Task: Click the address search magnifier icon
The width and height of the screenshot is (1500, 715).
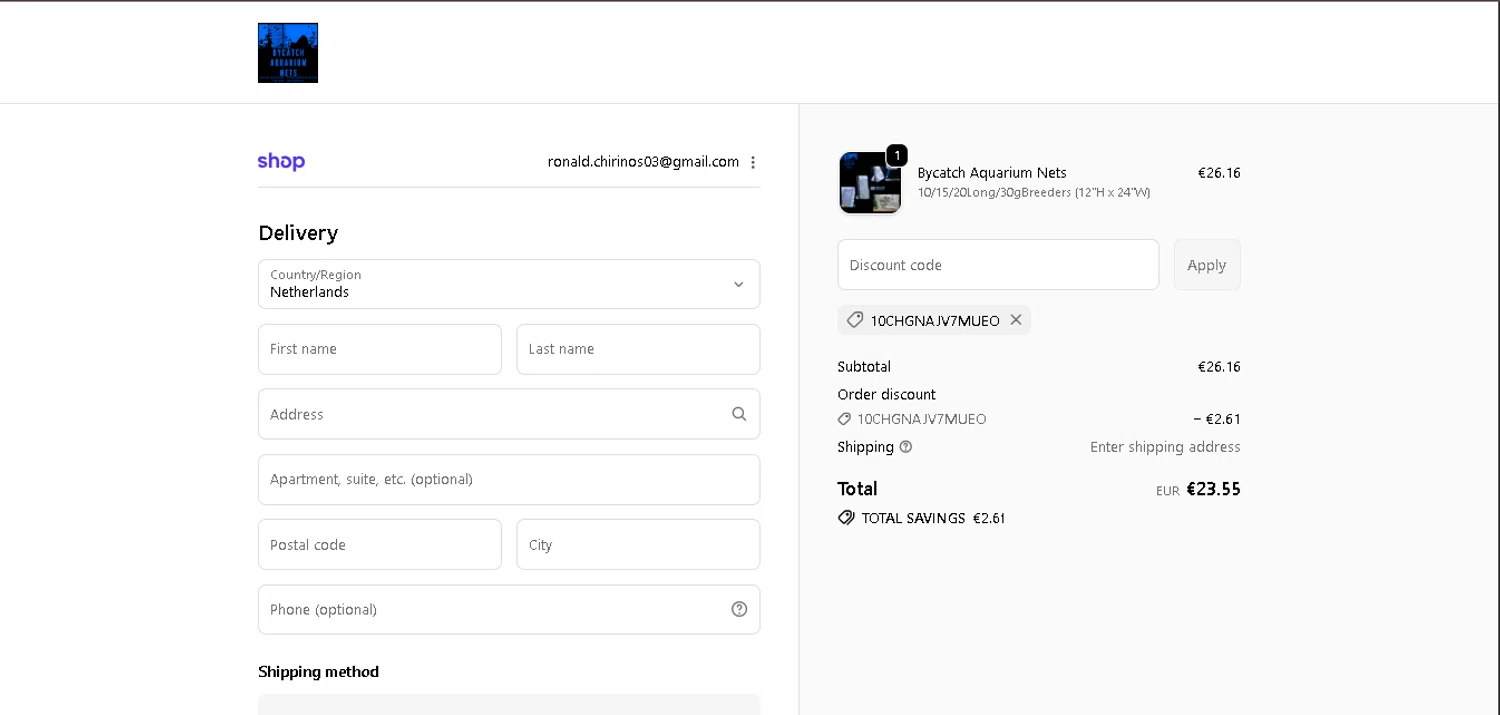Action: [739, 414]
